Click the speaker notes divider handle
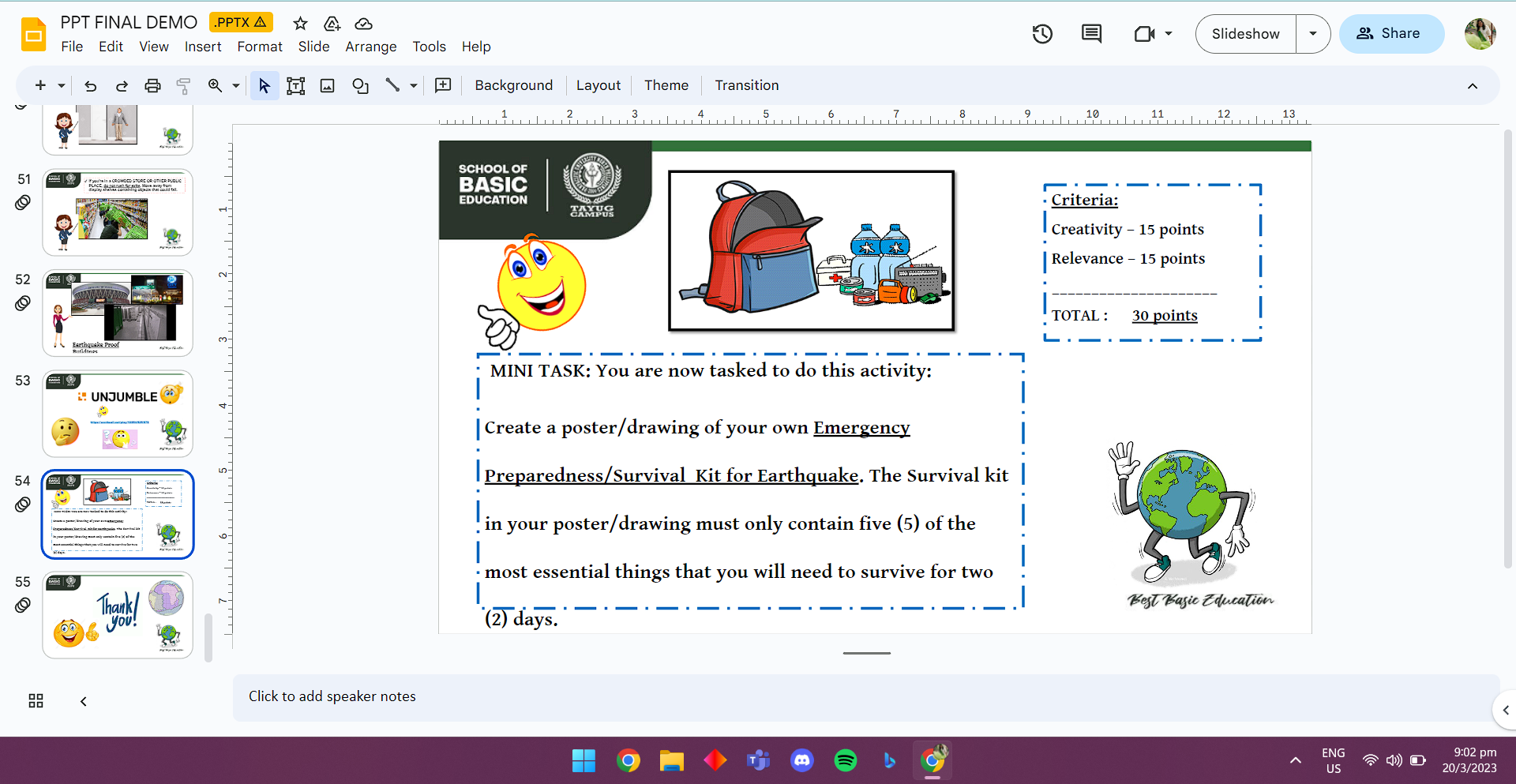The image size is (1516, 784). coord(866,654)
